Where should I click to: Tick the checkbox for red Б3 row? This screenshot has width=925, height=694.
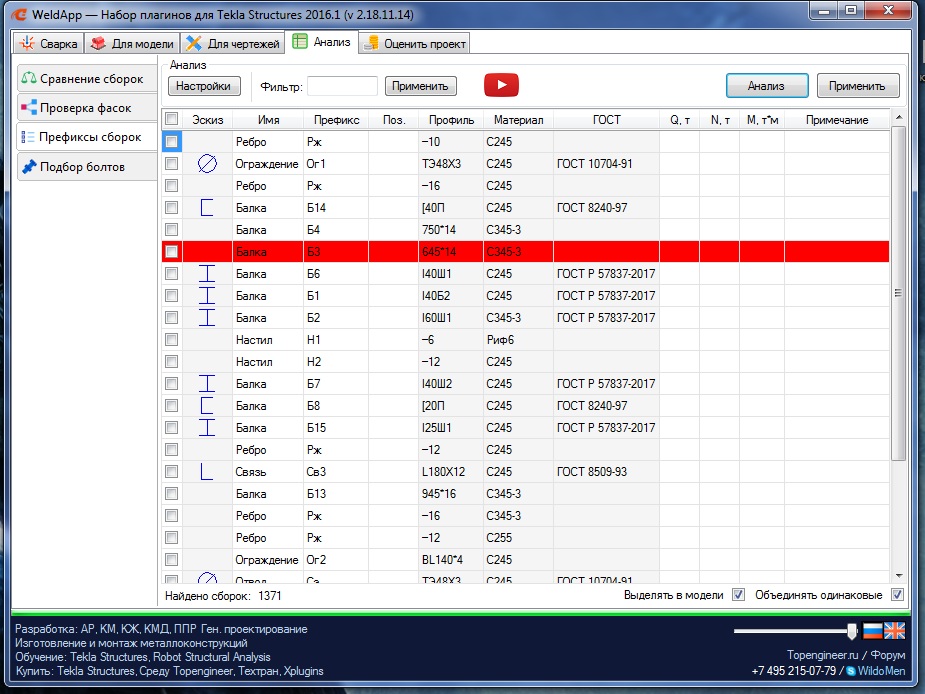(171, 252)
